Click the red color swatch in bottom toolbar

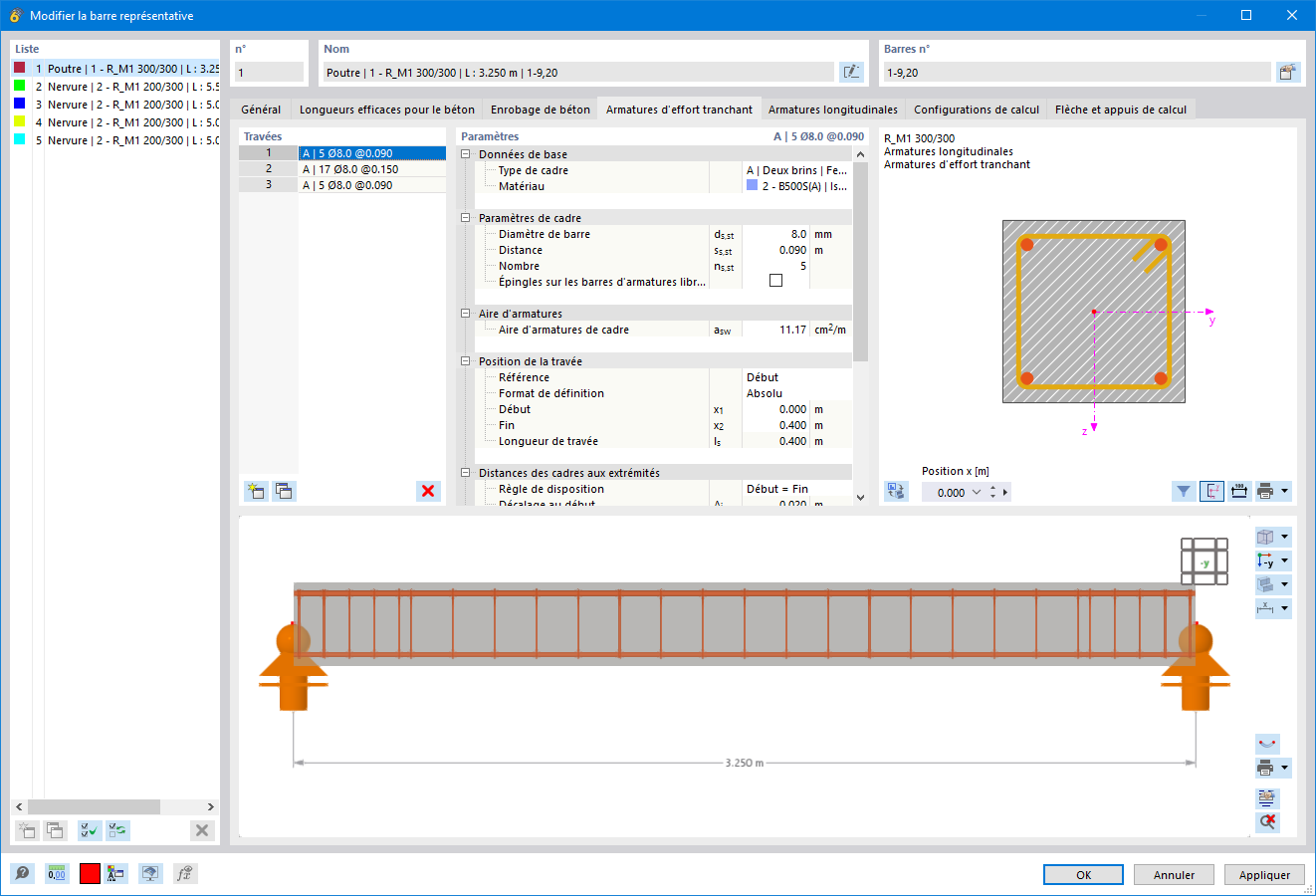(x=90, y=873)
